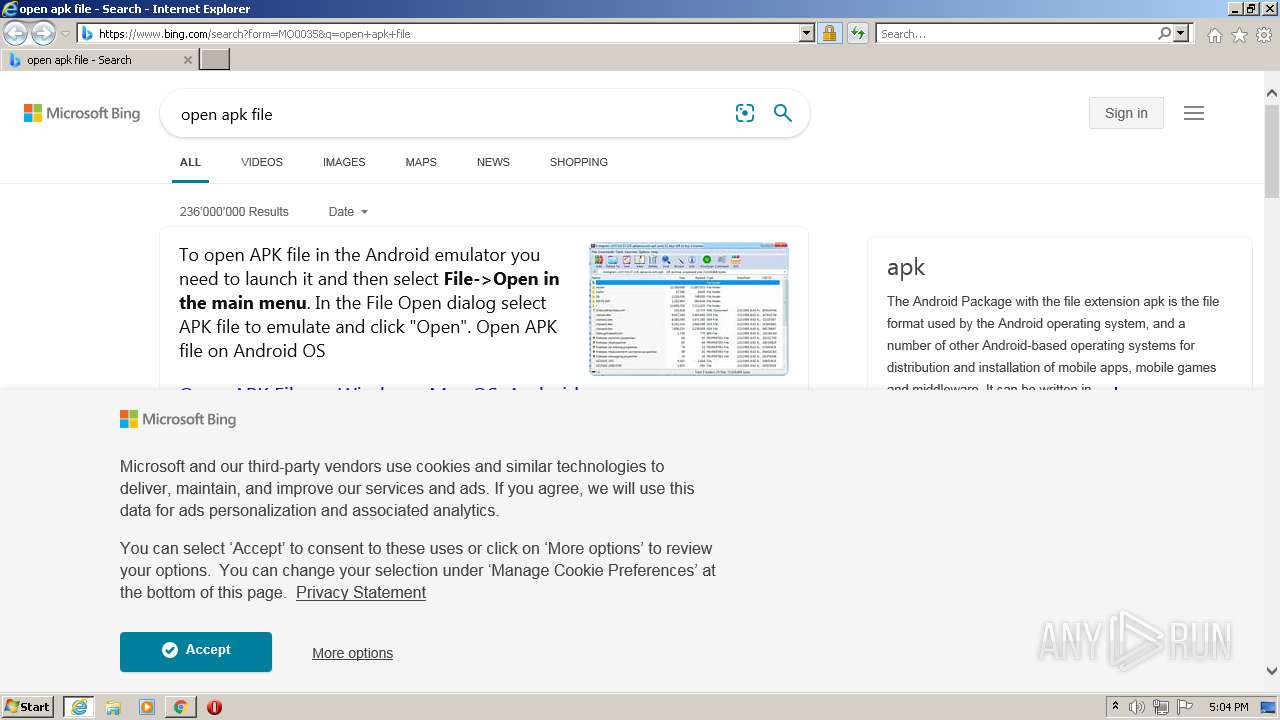Open the IE Tools gear icon

coord(1264,35)
